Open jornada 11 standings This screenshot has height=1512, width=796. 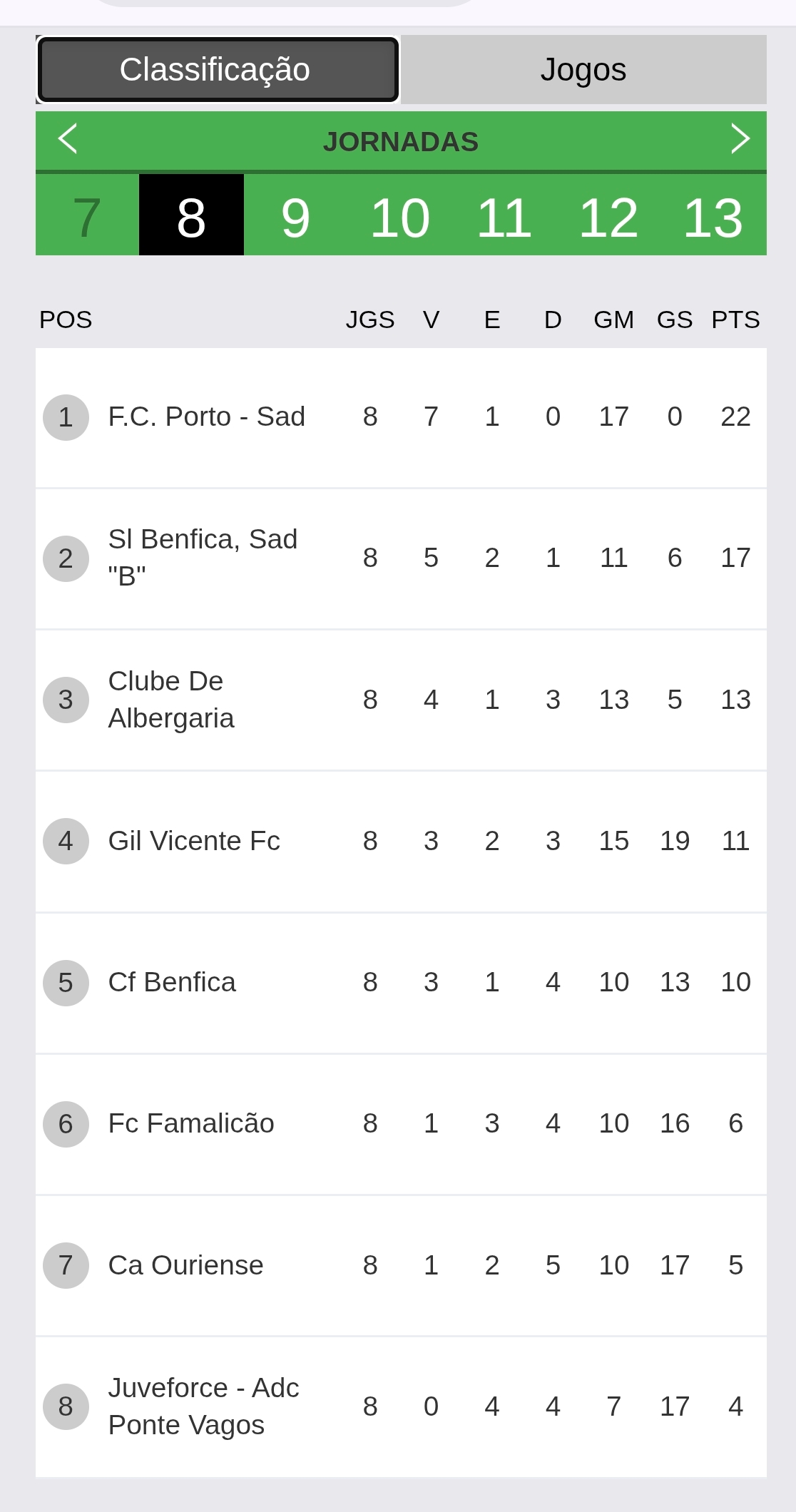(504, 217)
